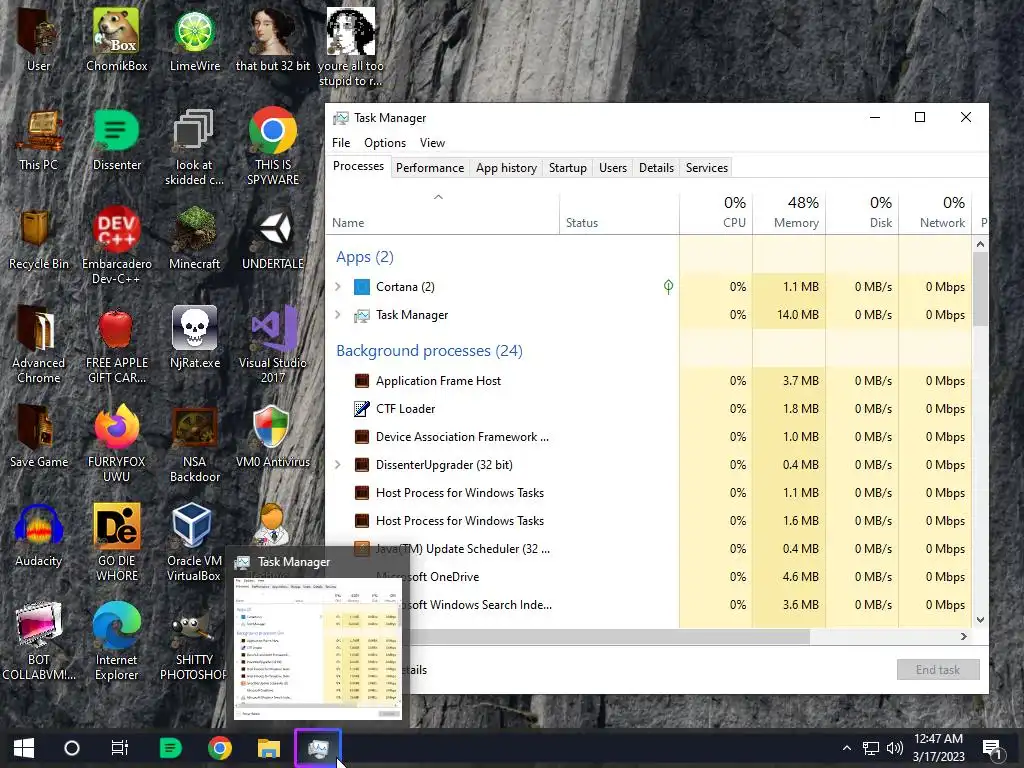Select the Application Frame Host process
The width and height of the screenshot is (1024, 768).
(x=649, y=381)
